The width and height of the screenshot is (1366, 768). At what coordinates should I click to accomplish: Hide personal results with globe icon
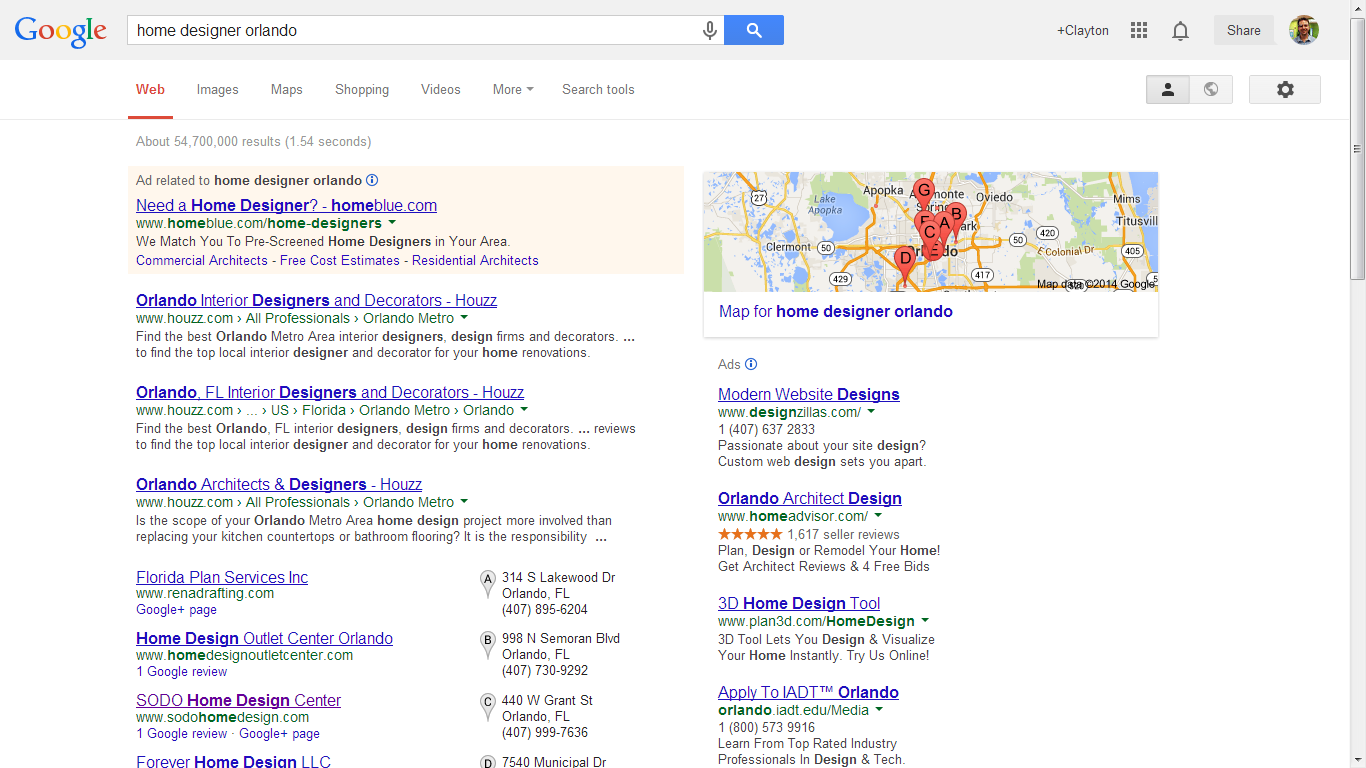pyautogui.click(x=1211, y=89)
